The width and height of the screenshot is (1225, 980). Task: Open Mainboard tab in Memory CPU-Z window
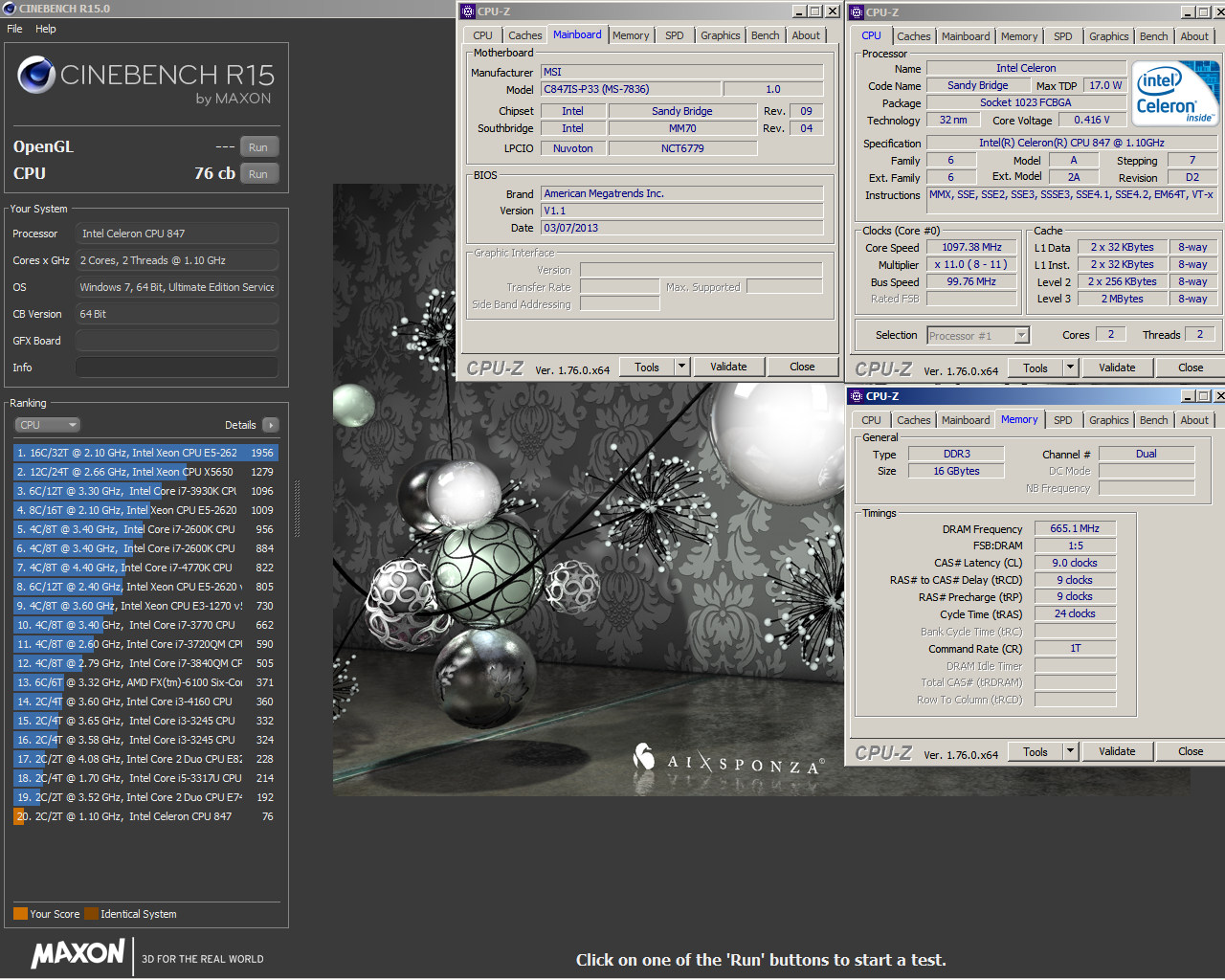966,420
